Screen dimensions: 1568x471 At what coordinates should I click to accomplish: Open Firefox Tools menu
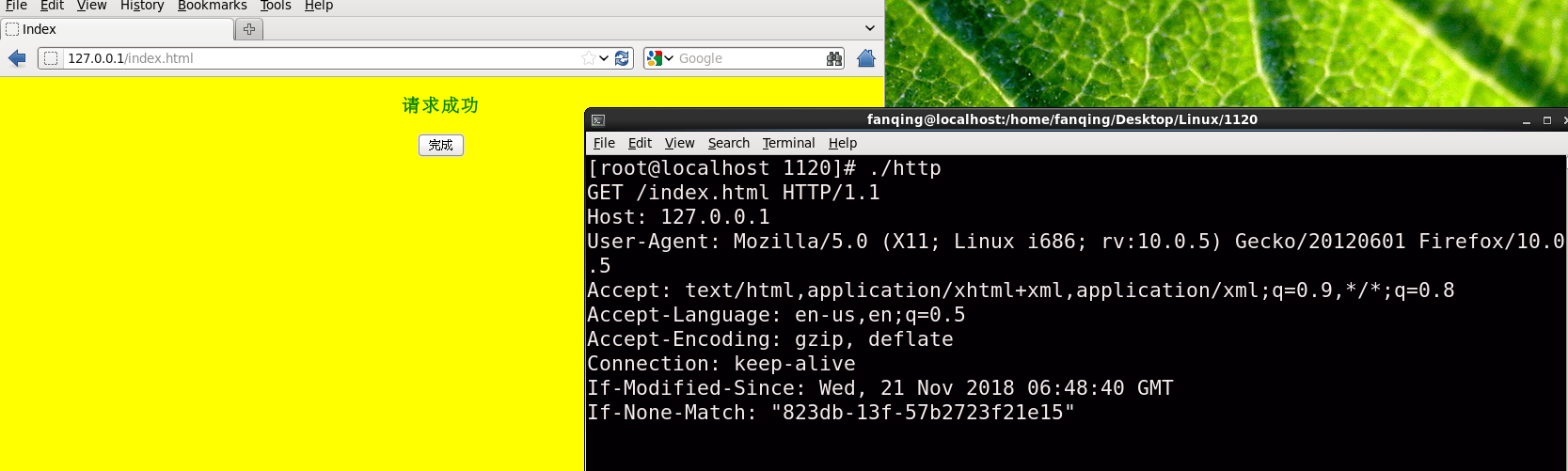(276, 6)
